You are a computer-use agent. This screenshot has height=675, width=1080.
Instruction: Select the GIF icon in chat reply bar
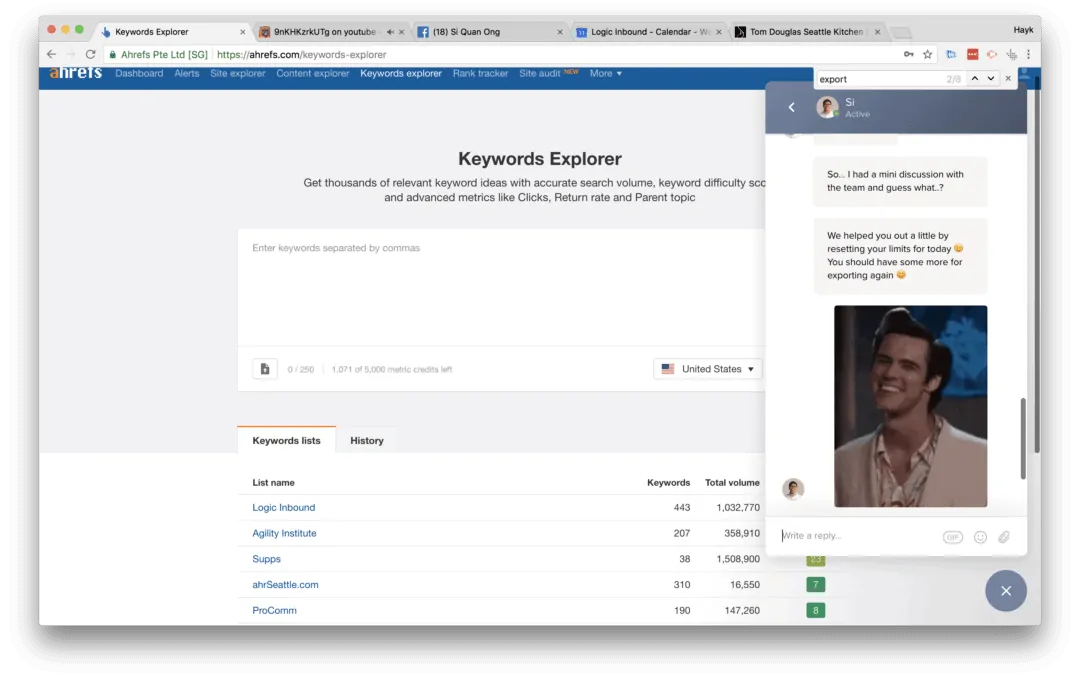point(952,536)
